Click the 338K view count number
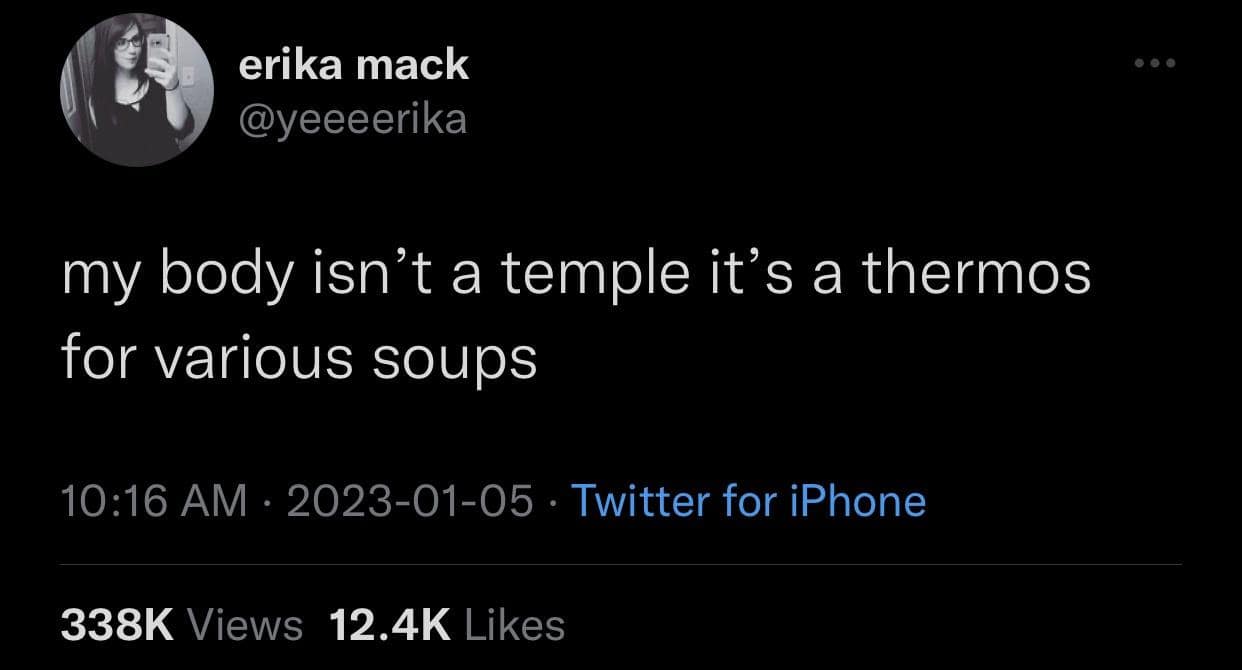 click(118, 625)
